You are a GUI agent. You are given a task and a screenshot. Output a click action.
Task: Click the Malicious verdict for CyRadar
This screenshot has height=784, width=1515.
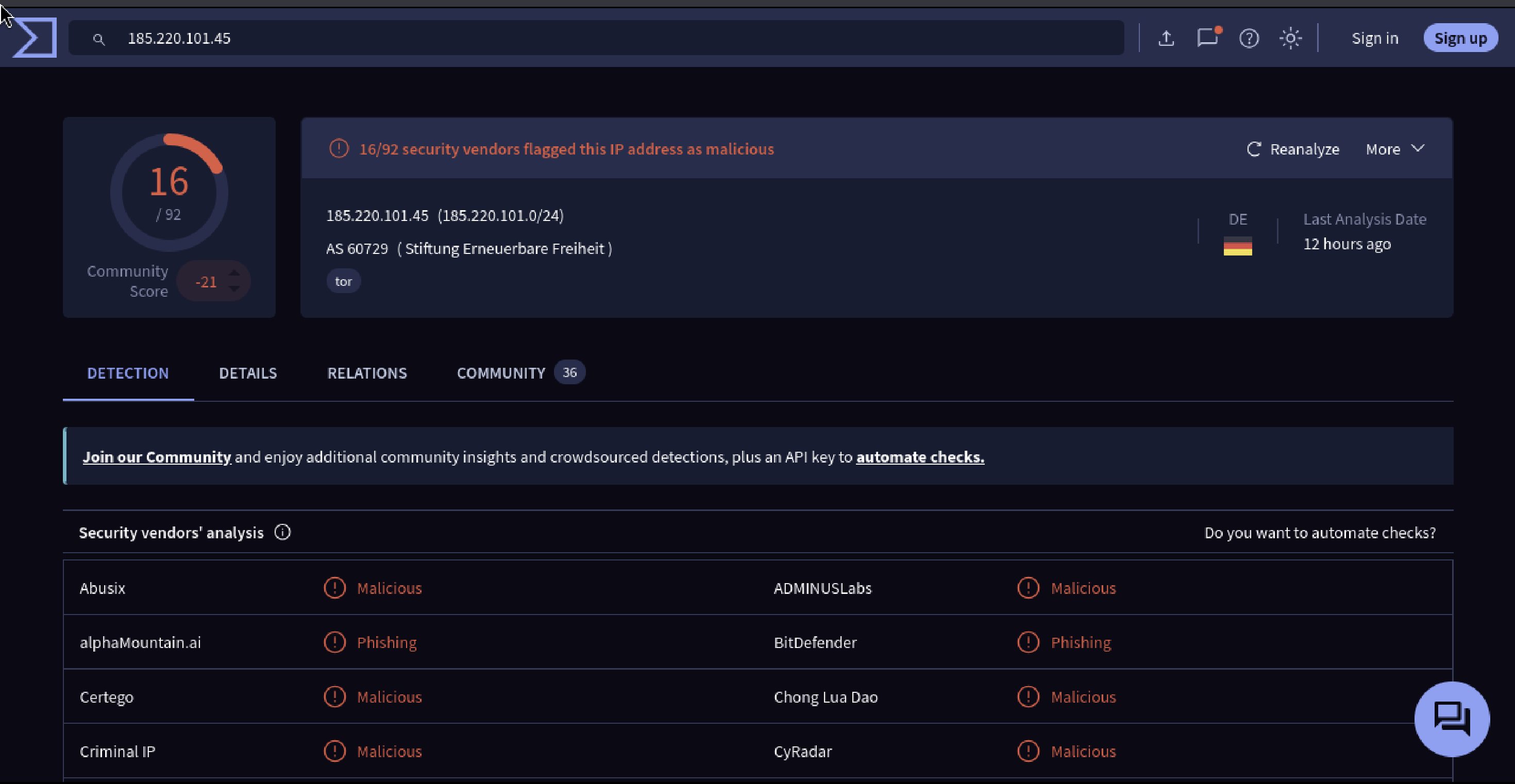[x=1083, y=752]
